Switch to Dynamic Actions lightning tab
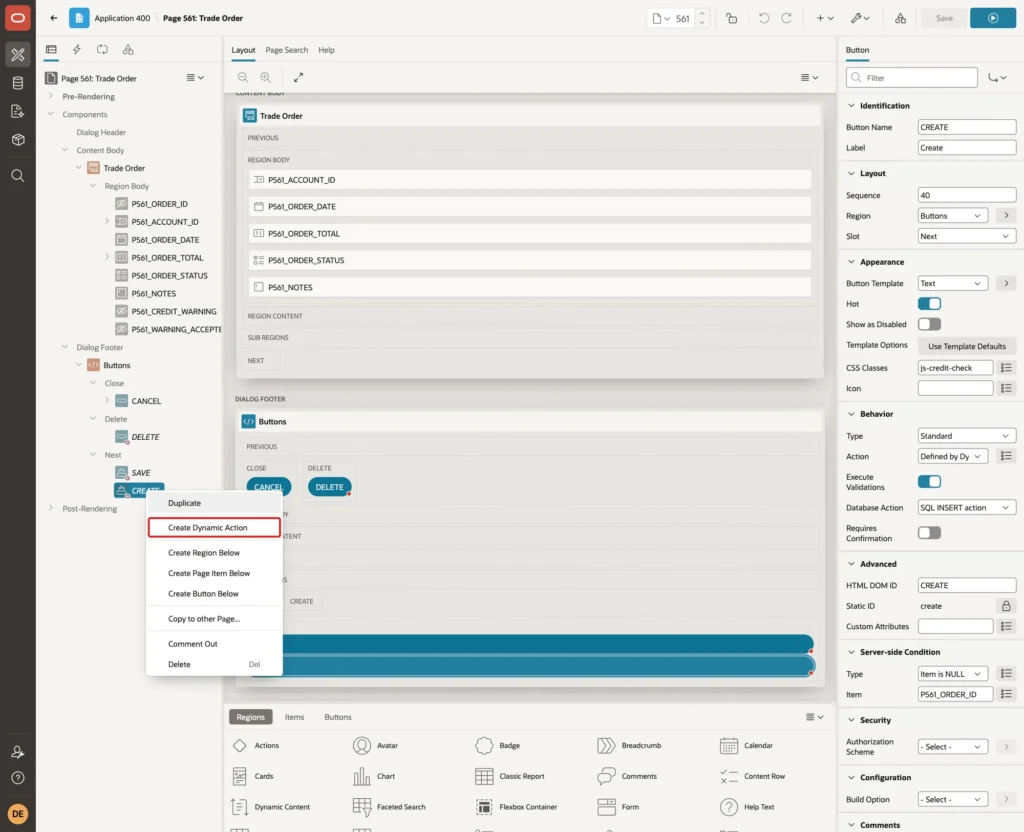1024x832 pixels. [x=76, y=50]
